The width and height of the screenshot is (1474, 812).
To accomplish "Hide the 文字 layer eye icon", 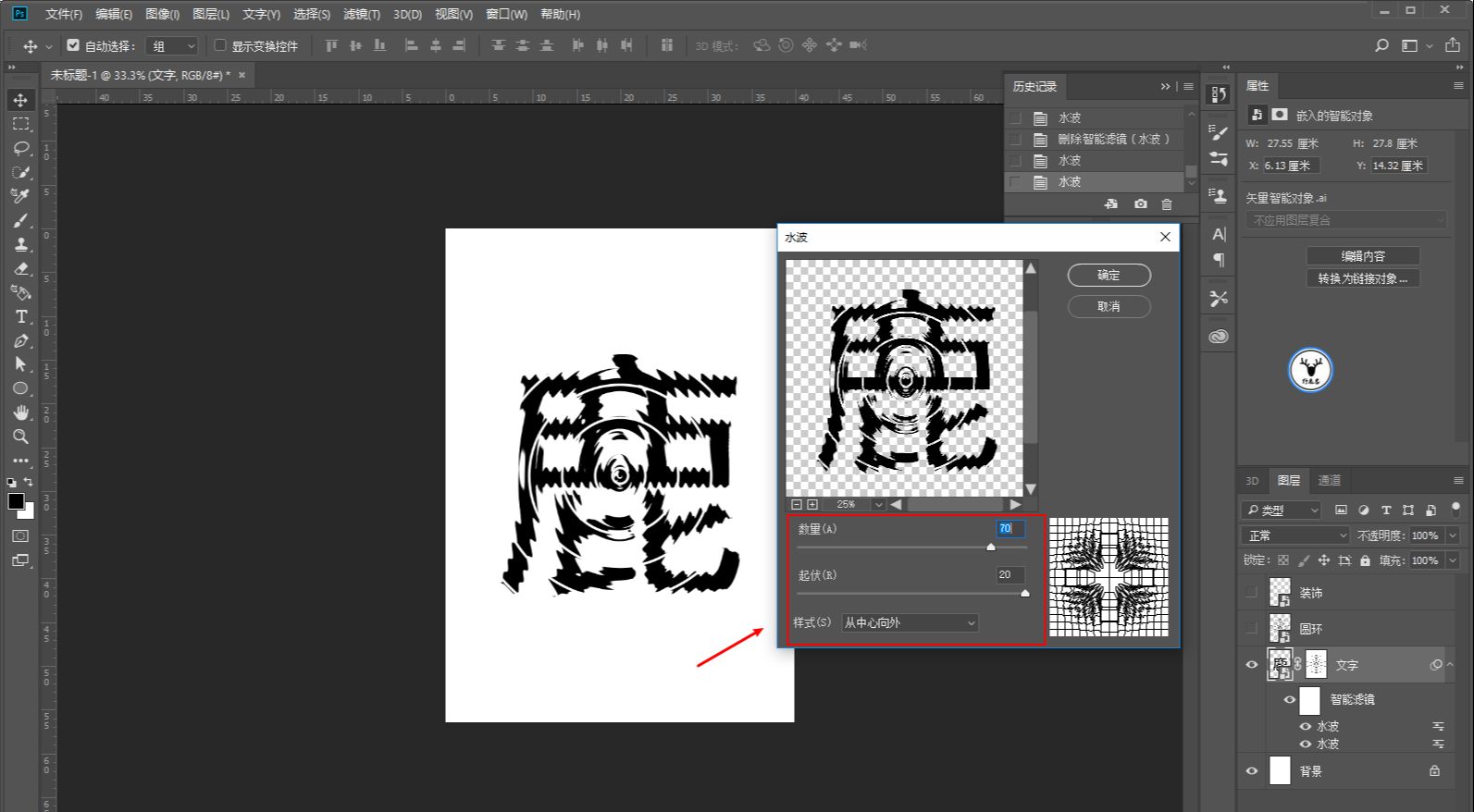I will click(x=1252, y=665).
